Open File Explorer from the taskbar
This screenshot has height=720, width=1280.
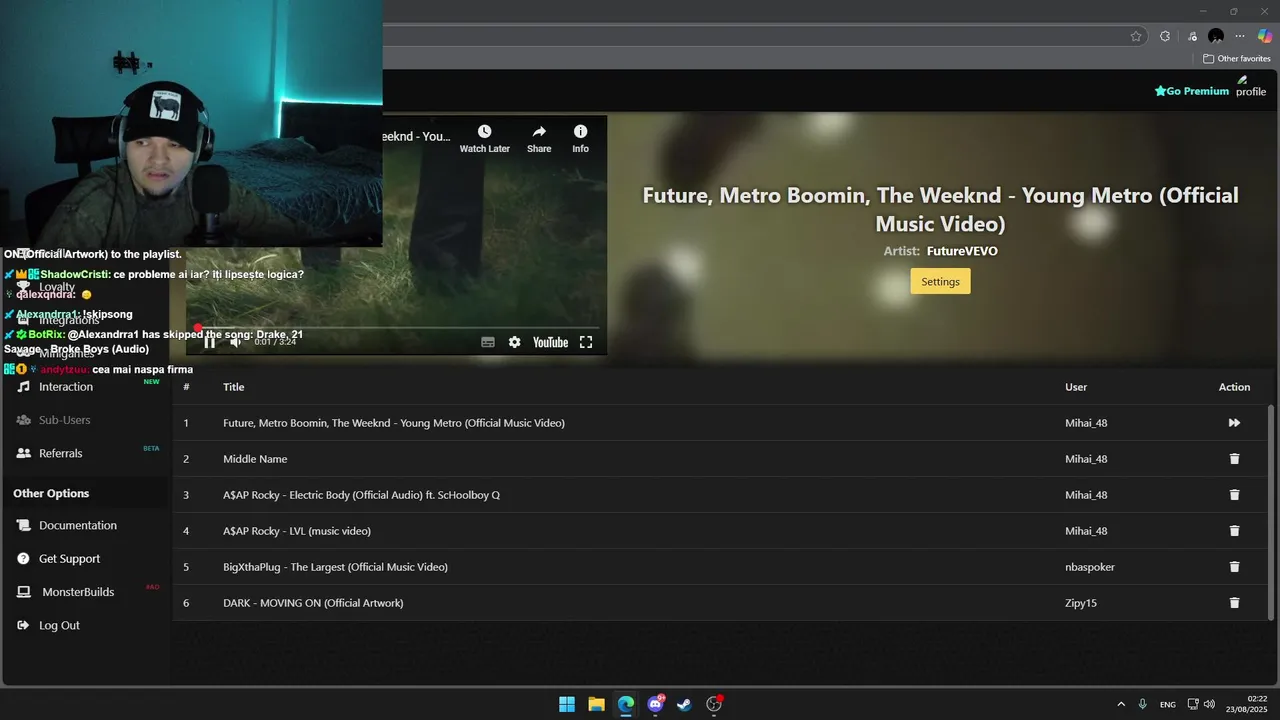[596, 704]
